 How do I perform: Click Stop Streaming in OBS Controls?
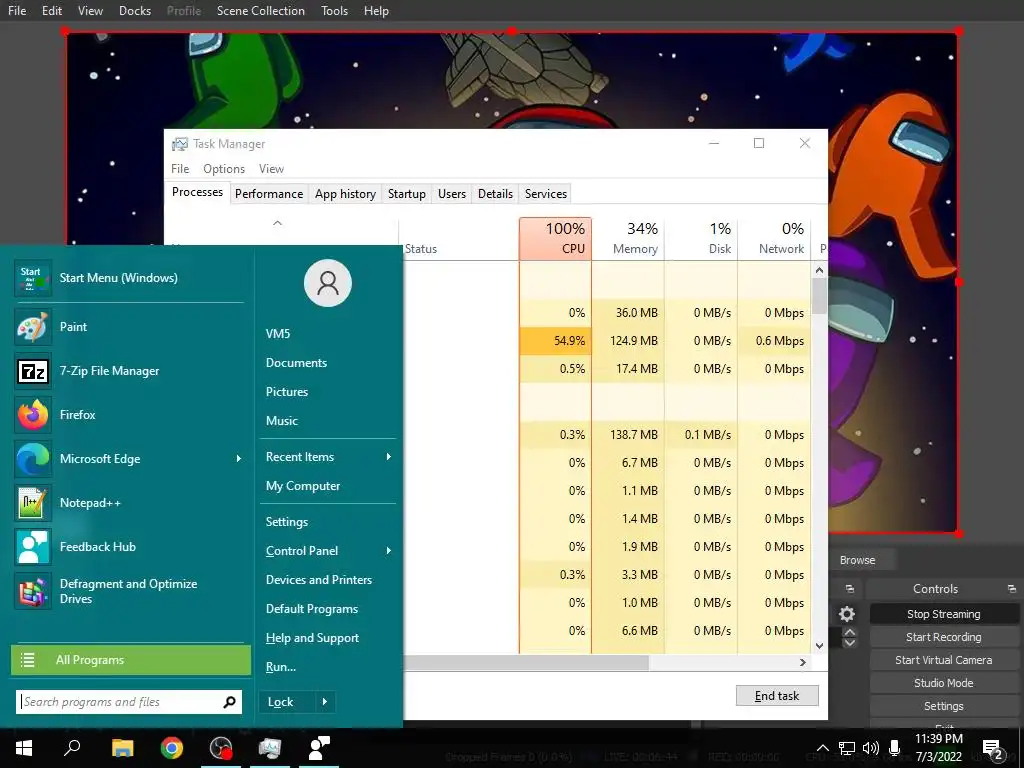[x=944, y=614]
